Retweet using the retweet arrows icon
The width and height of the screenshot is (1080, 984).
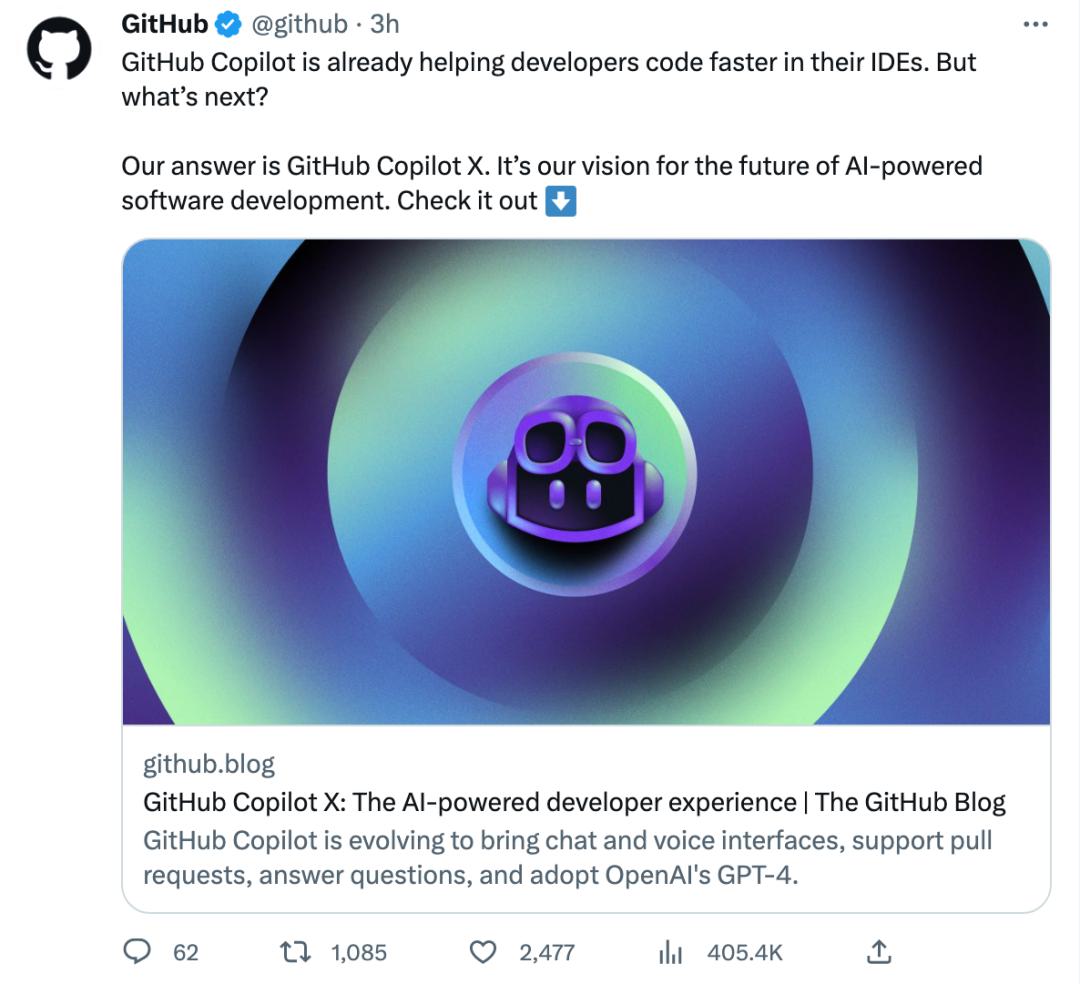pos(295,952)
